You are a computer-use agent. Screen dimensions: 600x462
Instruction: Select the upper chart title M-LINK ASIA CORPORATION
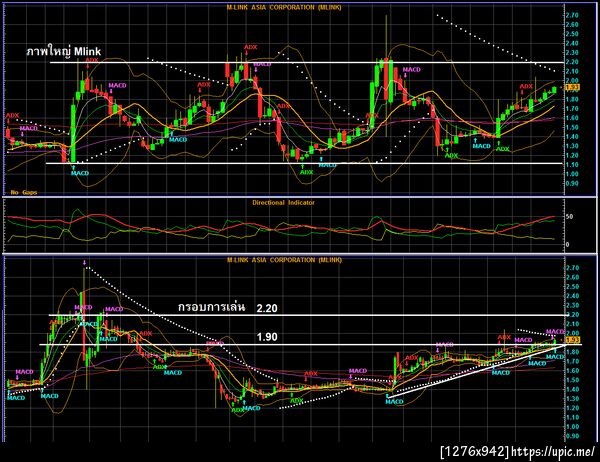284,7
